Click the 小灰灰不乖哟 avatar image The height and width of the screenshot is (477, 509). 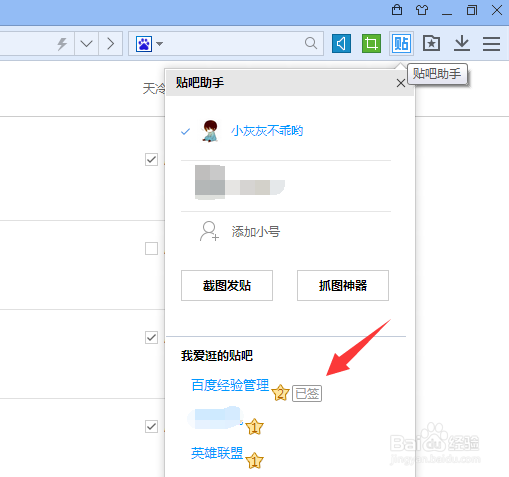pos(210,131)
